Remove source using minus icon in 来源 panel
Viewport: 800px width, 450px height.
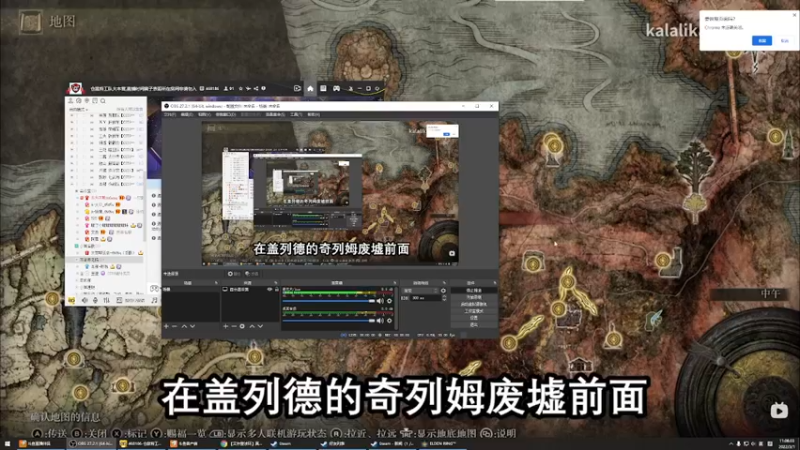(234, 326)
